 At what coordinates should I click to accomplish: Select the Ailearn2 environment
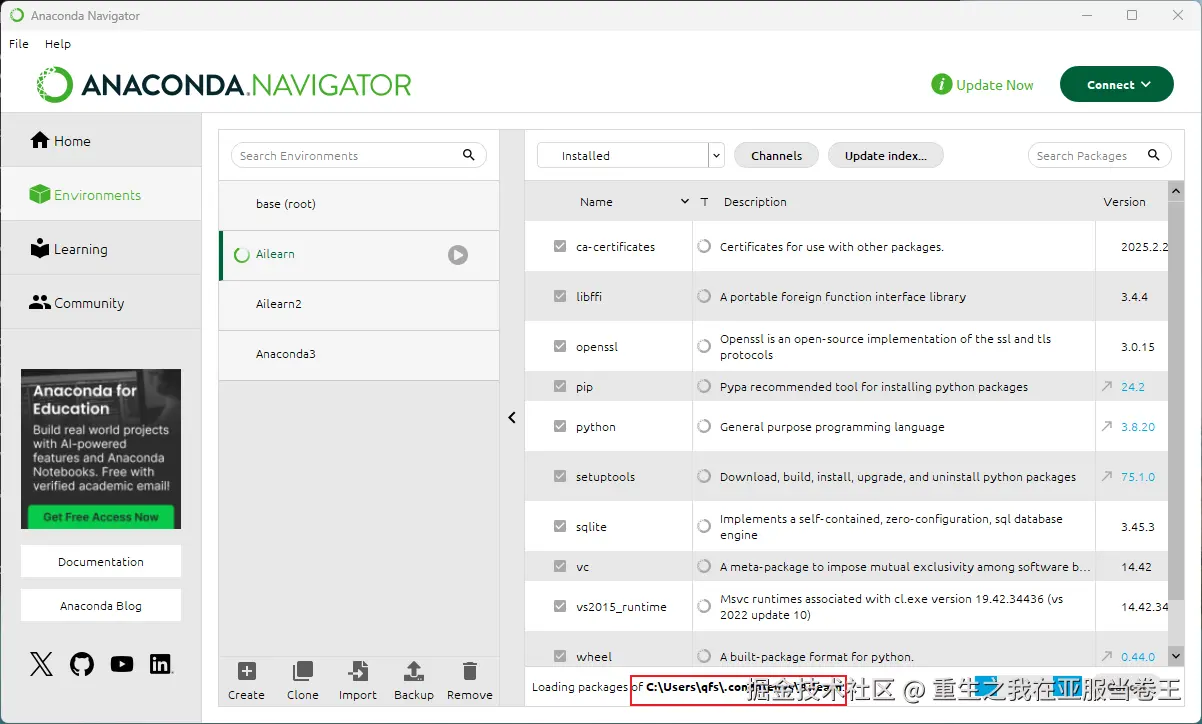point(359,305)
